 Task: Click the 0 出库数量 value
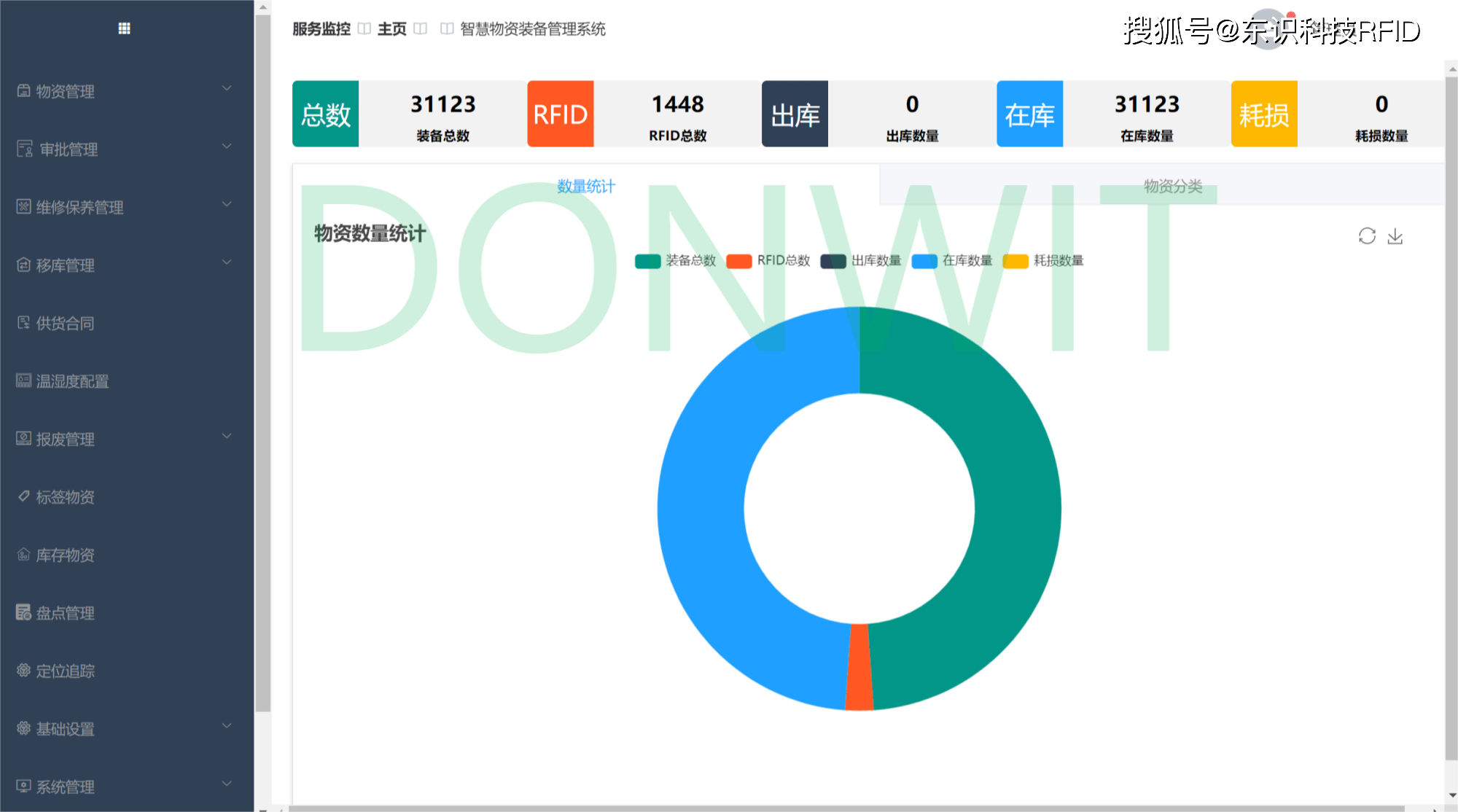[913, 104]
